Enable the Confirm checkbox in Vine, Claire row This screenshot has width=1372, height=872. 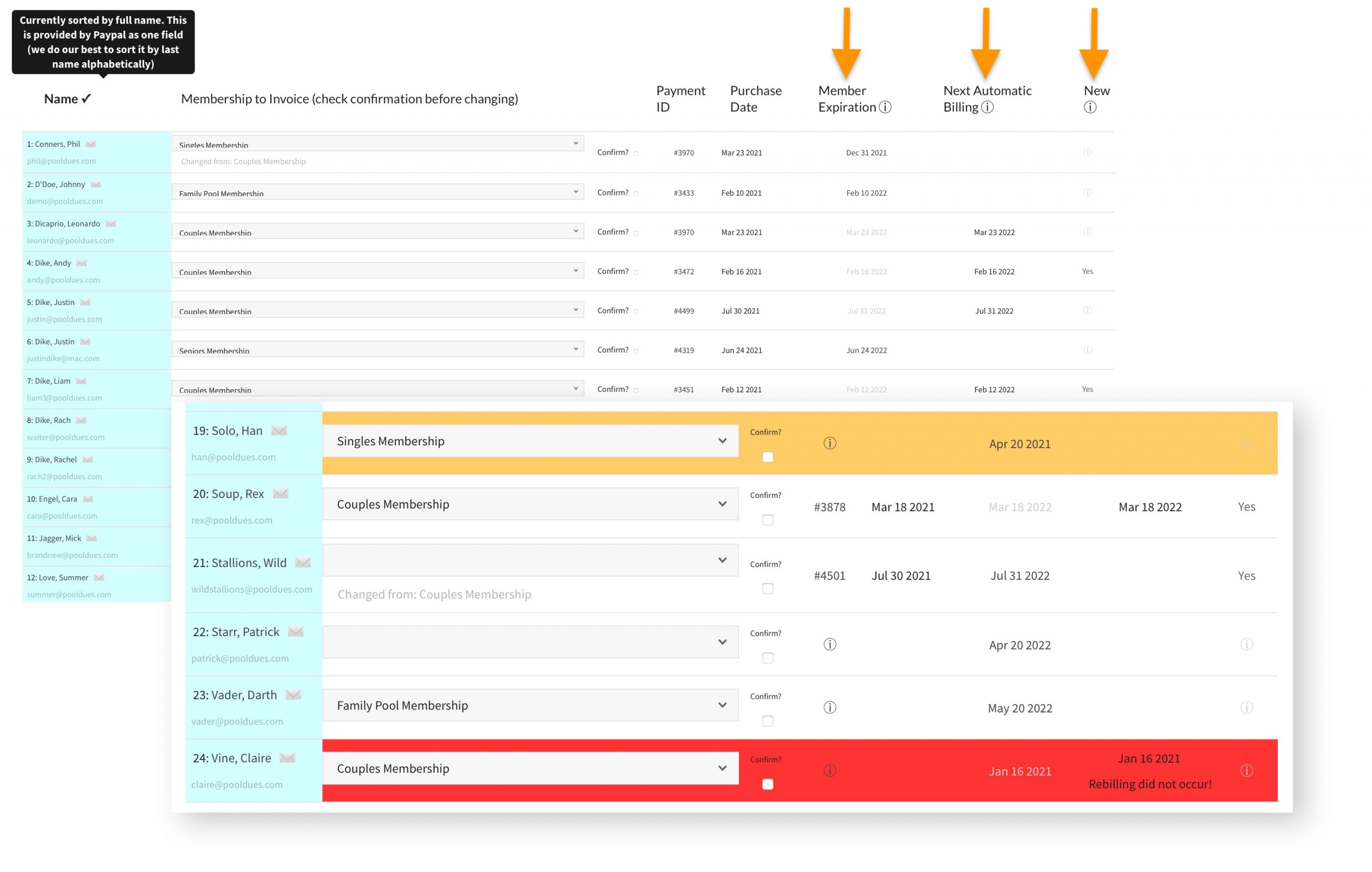[767, 784]
